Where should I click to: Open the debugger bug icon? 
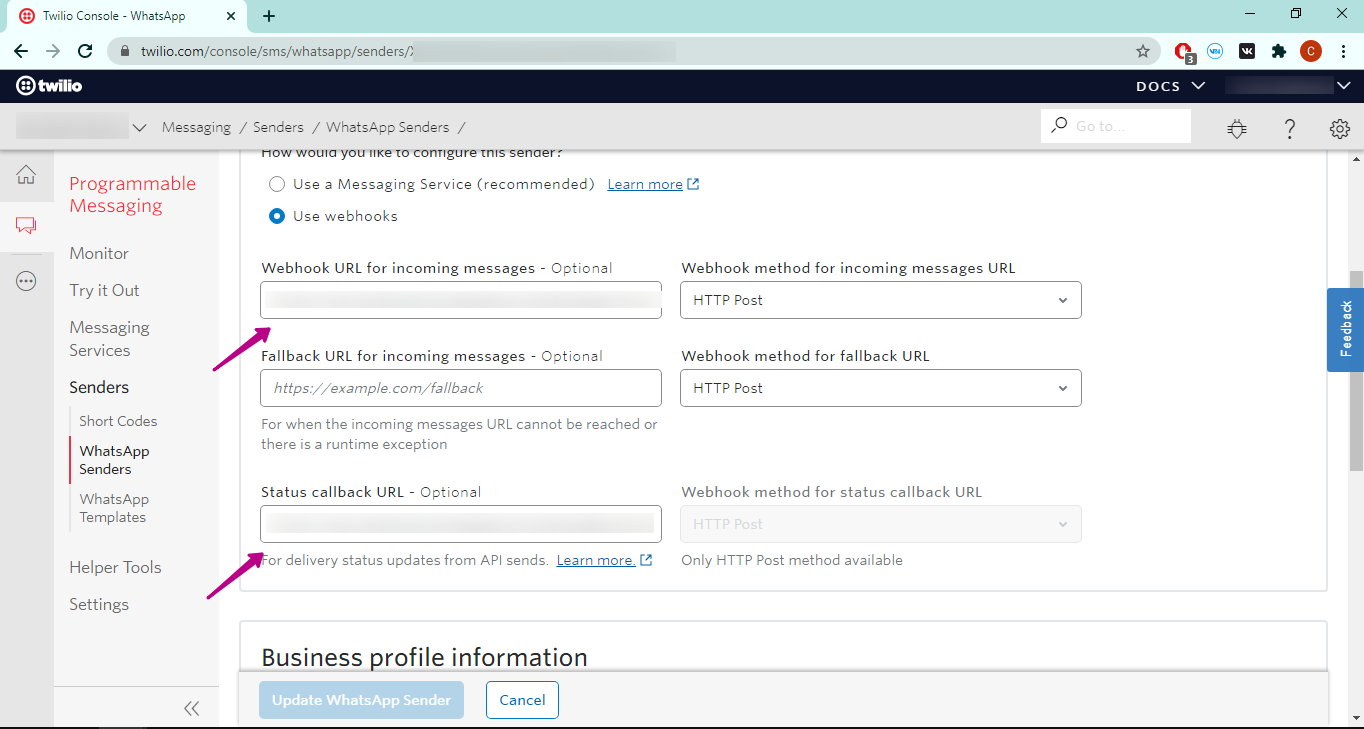coord(1237,128)
